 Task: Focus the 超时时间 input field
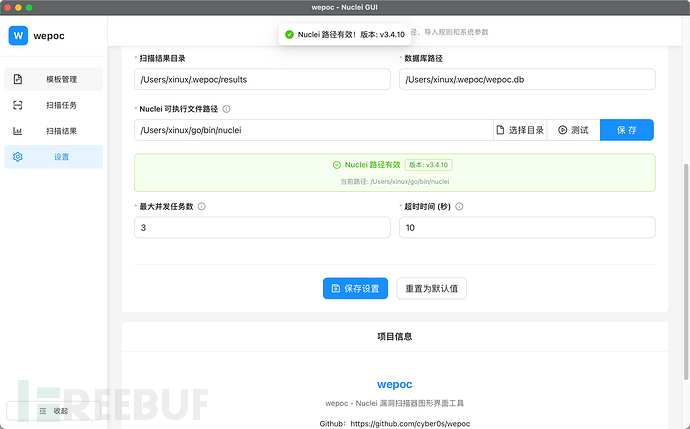point(527,227)
